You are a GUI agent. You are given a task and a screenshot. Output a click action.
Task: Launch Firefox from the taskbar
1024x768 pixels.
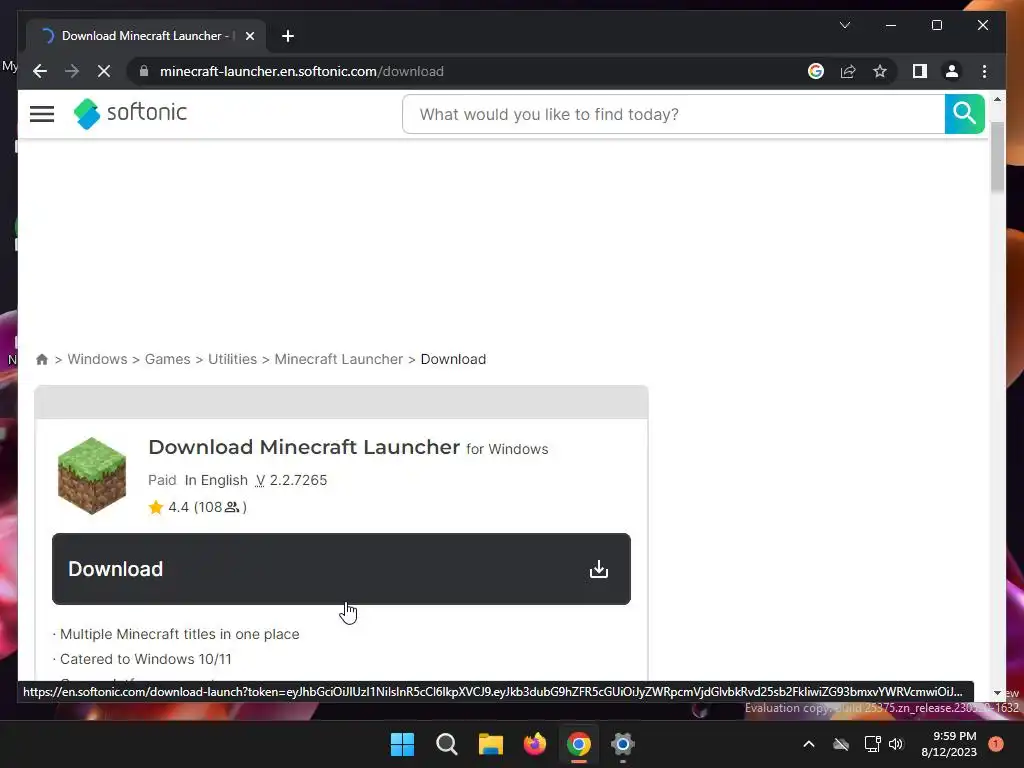pos(535,744)
